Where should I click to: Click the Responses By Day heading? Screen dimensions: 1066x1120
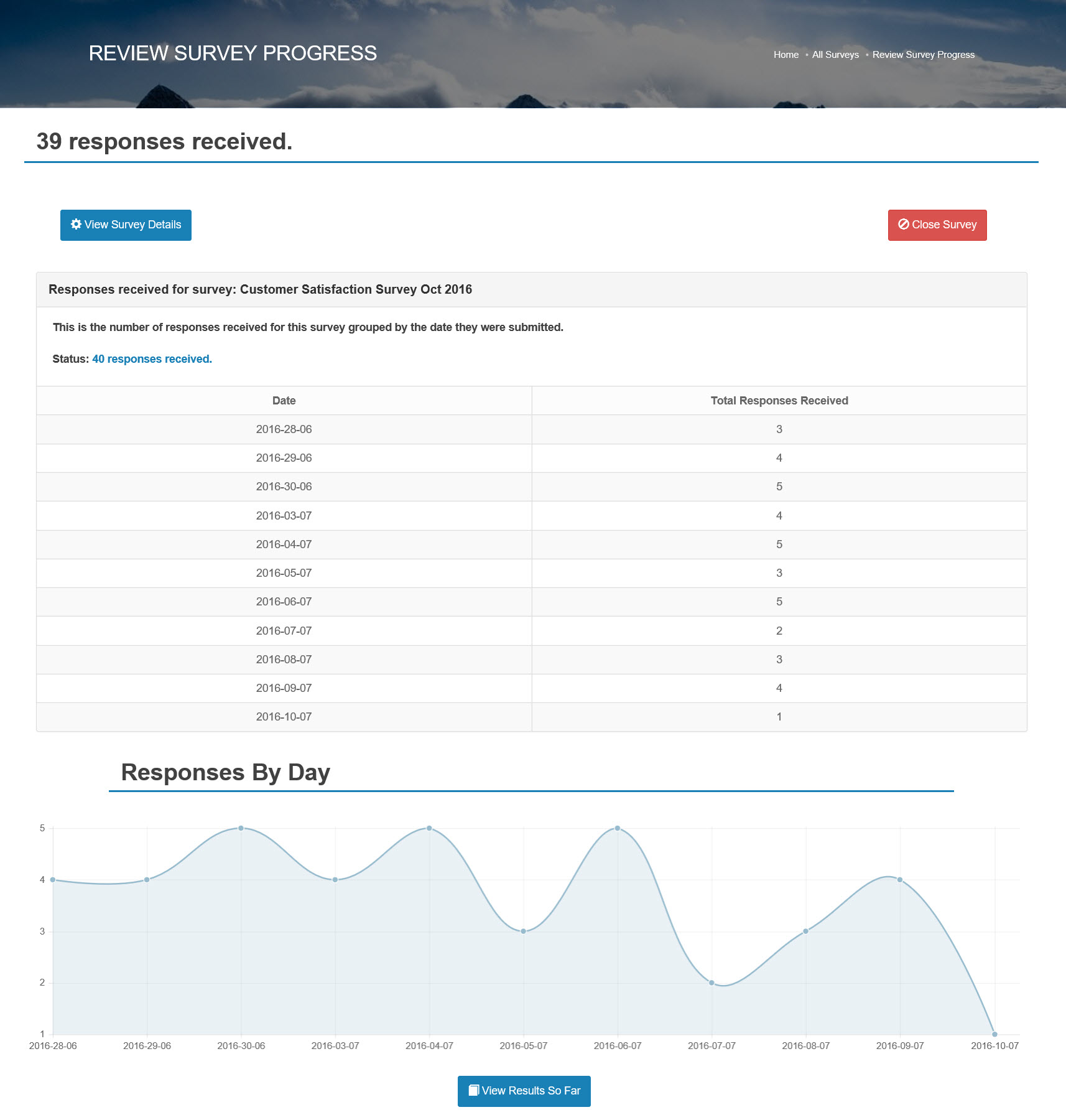click(225, 772)
